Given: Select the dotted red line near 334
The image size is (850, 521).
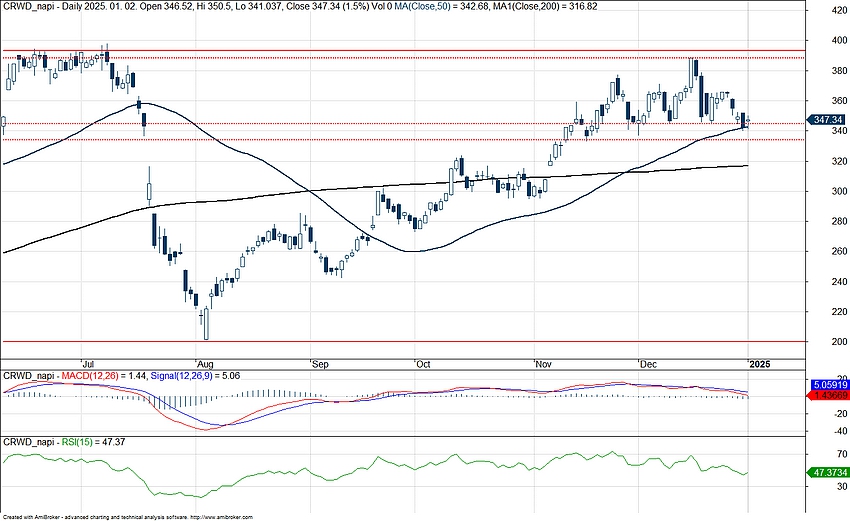Looking at the screenshot, I should [x=402, y=139].
